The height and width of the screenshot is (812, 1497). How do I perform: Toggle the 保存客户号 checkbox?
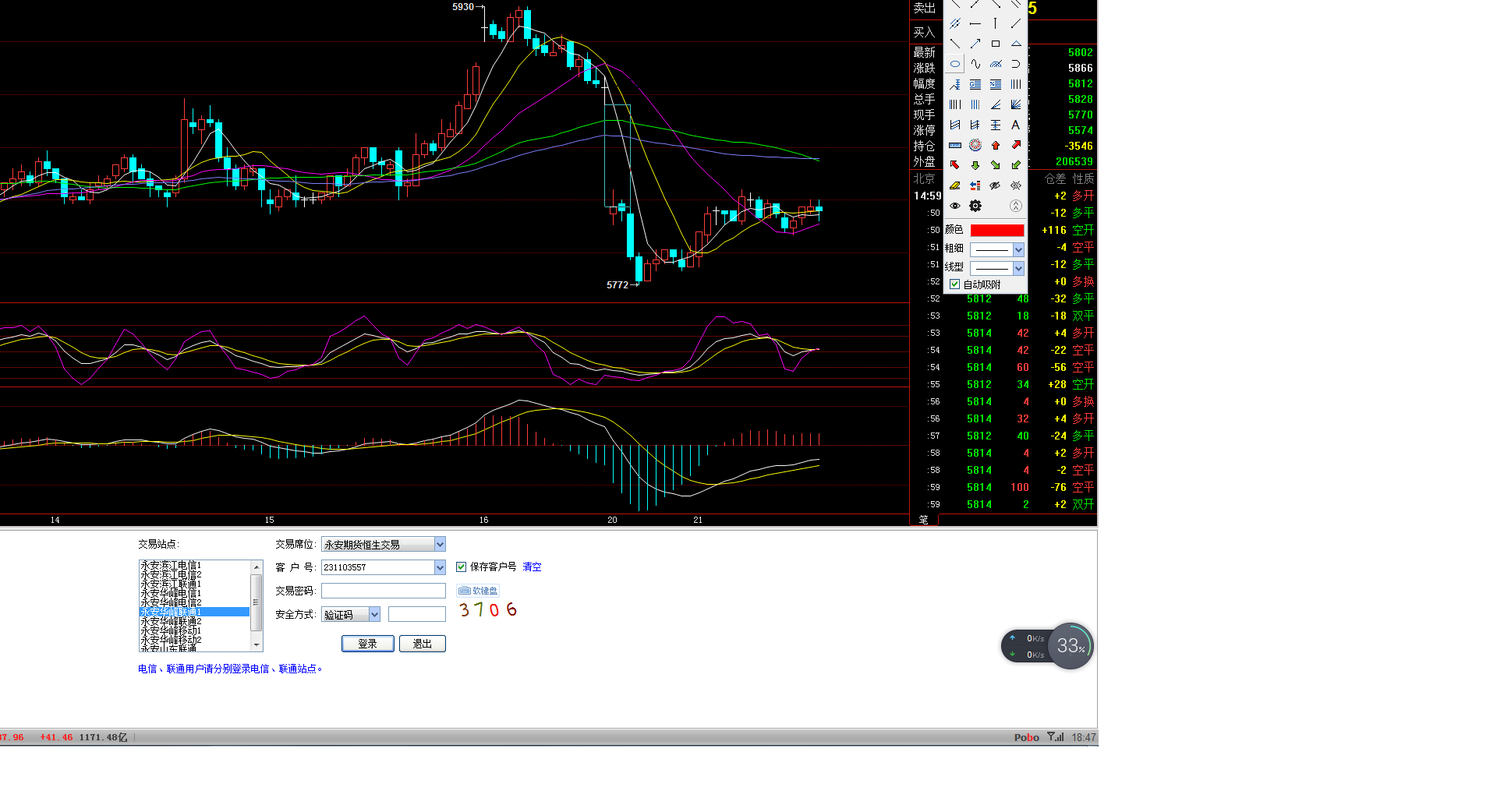click(x=461, y=567)
